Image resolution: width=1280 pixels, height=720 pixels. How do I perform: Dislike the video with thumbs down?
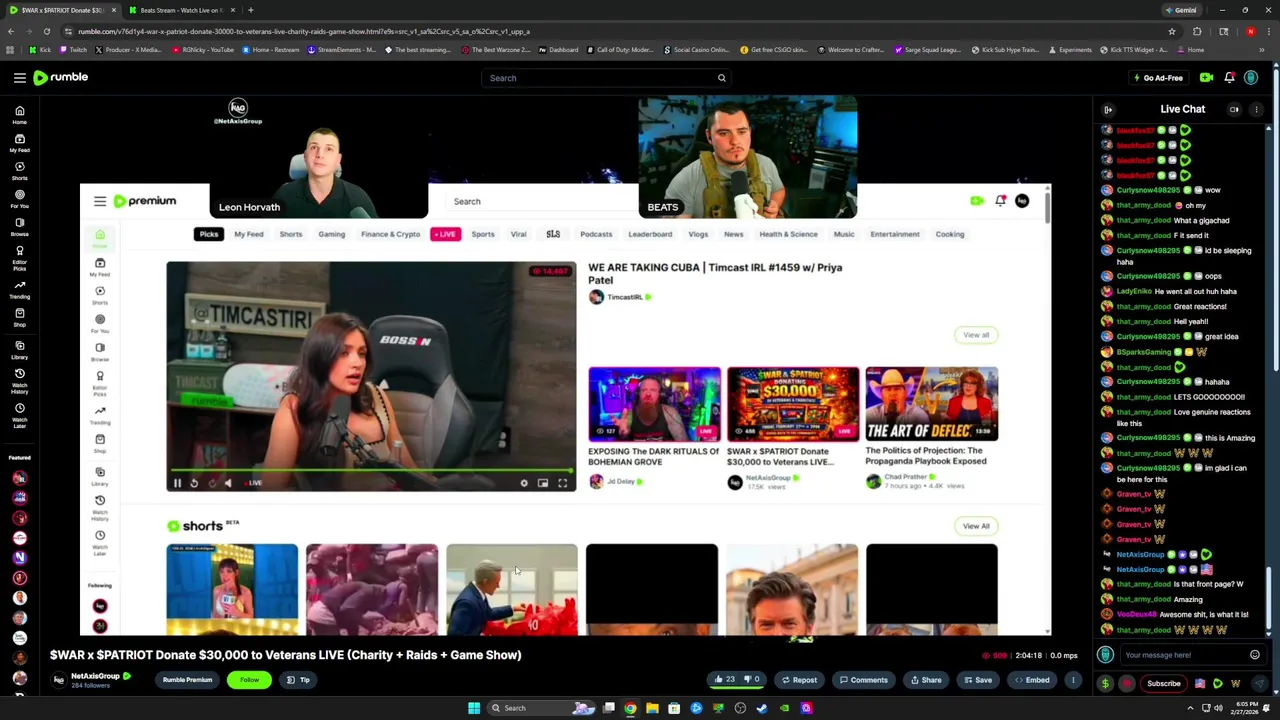click(751, 680)
